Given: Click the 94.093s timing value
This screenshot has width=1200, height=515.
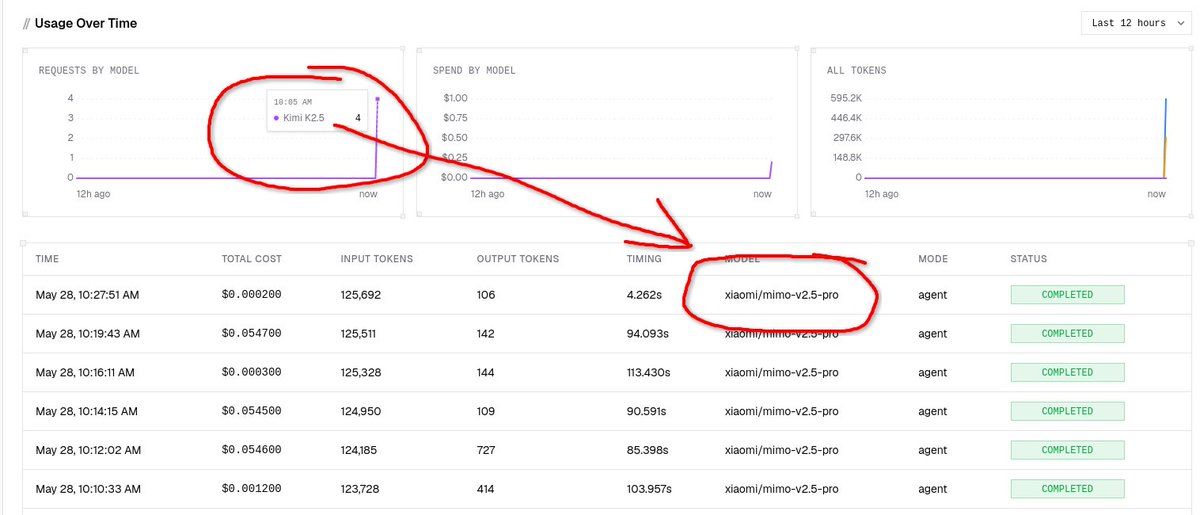Looking at the screenshot, I should tap(647, 333).
